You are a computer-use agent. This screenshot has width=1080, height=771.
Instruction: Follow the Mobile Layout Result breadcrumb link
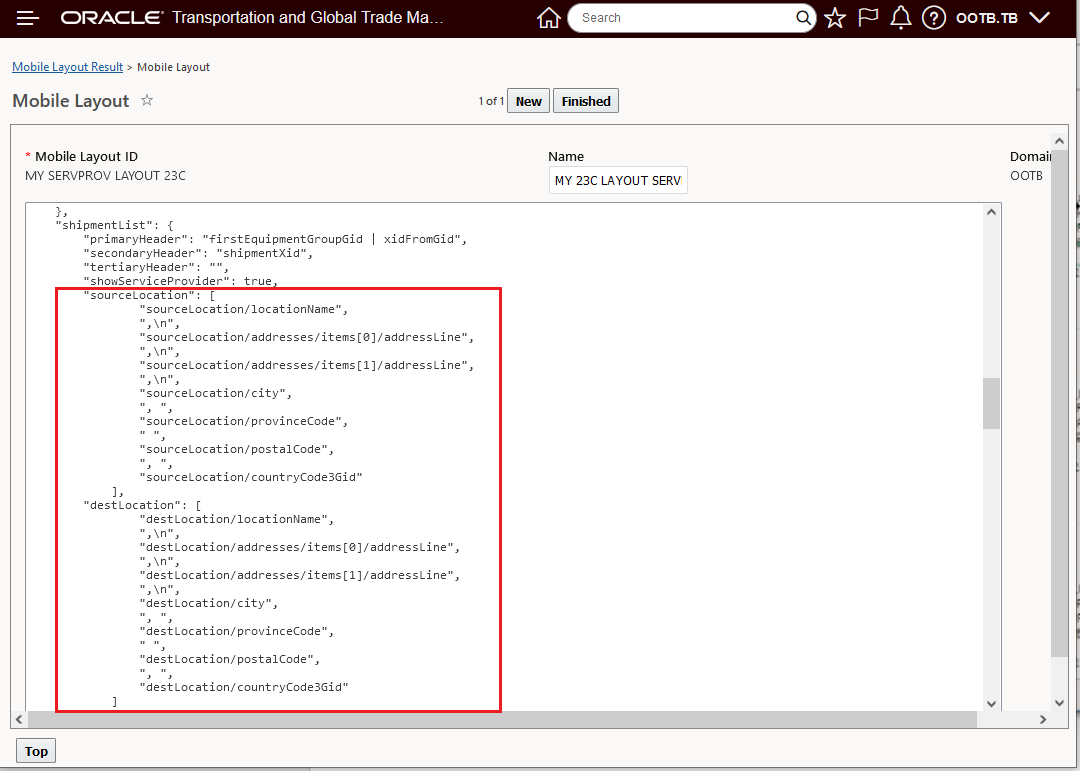click(x=68, y=67)
